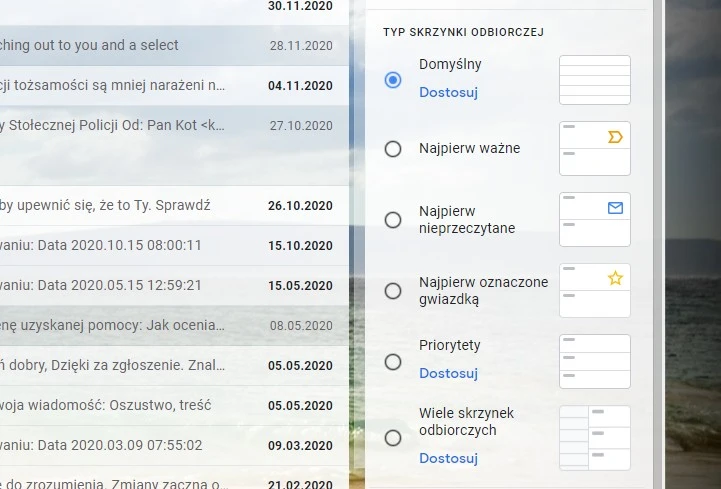The height and width of the screenshot is (489, 721).
Task: Open the email dated 15.05.2020 12:59:21
Action: pyautogui.click(x=170, y=285)
